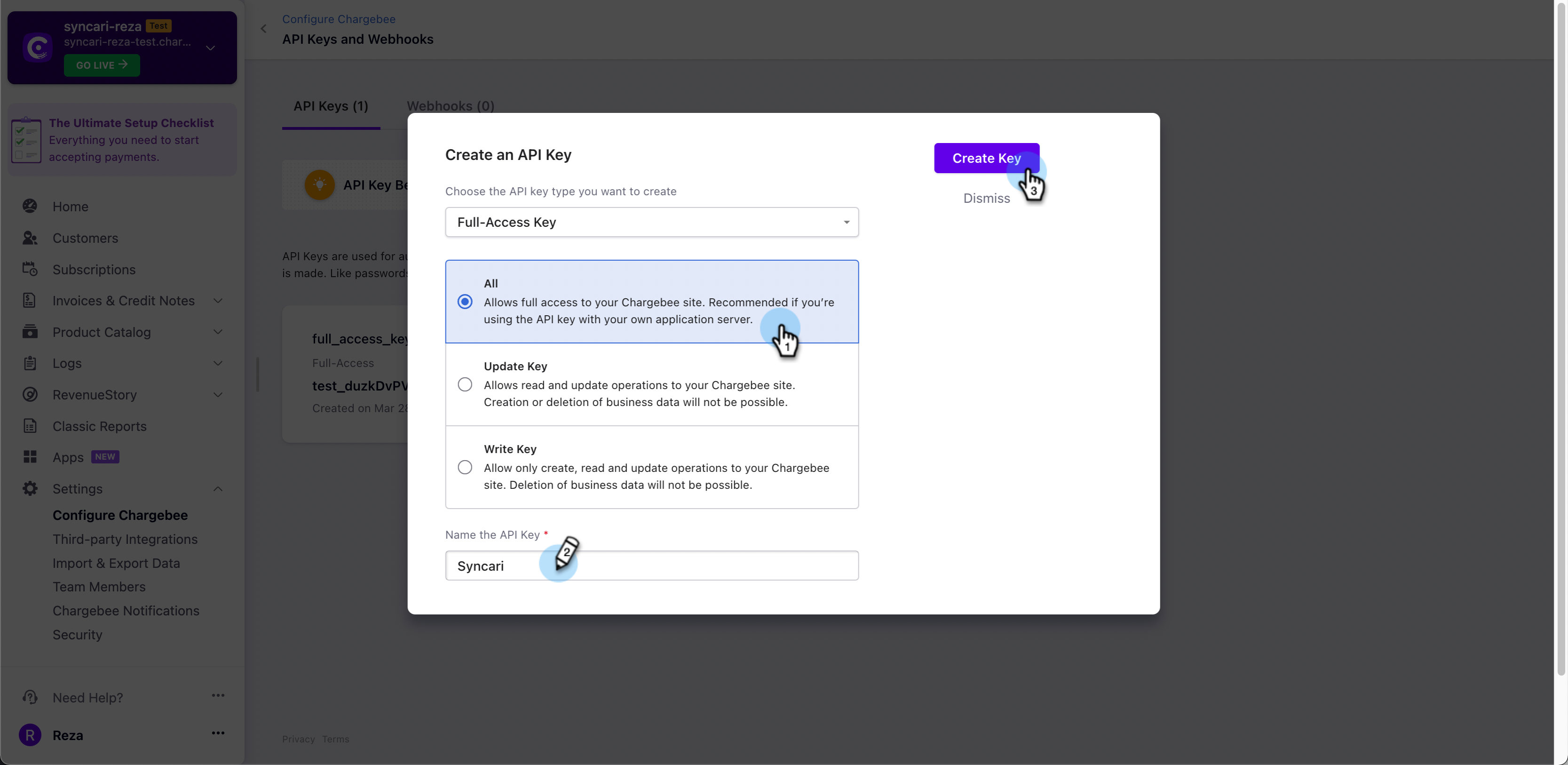Screen dimensions: 1568x765
Task: Select the Write Key radio option
Action: [465, 467]
